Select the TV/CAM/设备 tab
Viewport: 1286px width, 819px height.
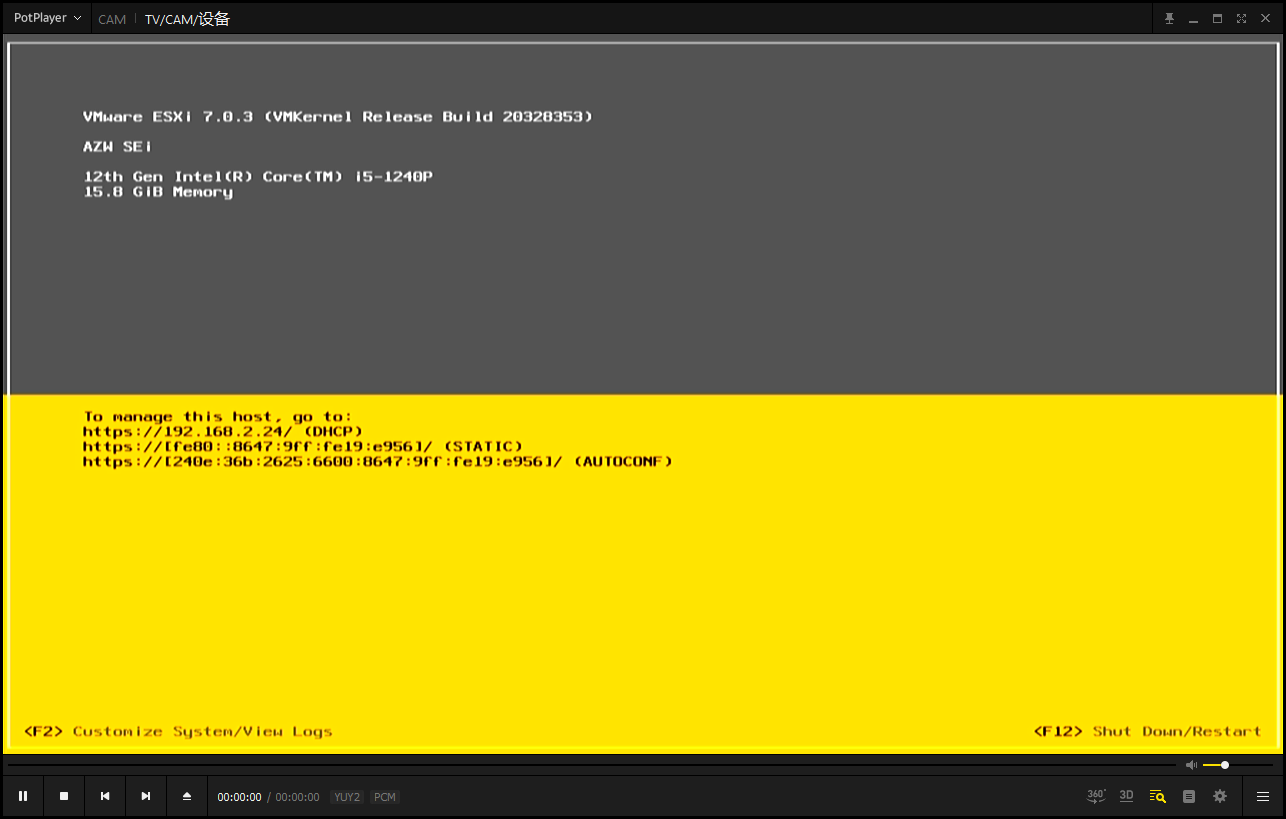coord(187,19)
